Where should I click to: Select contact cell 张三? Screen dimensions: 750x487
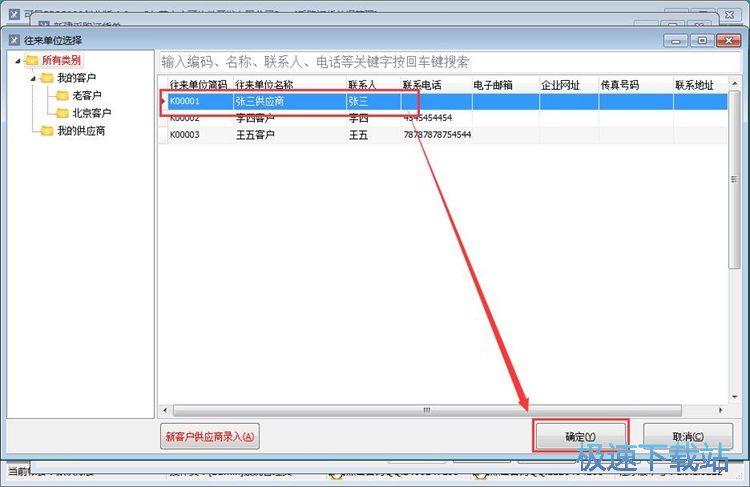[373, 101]
